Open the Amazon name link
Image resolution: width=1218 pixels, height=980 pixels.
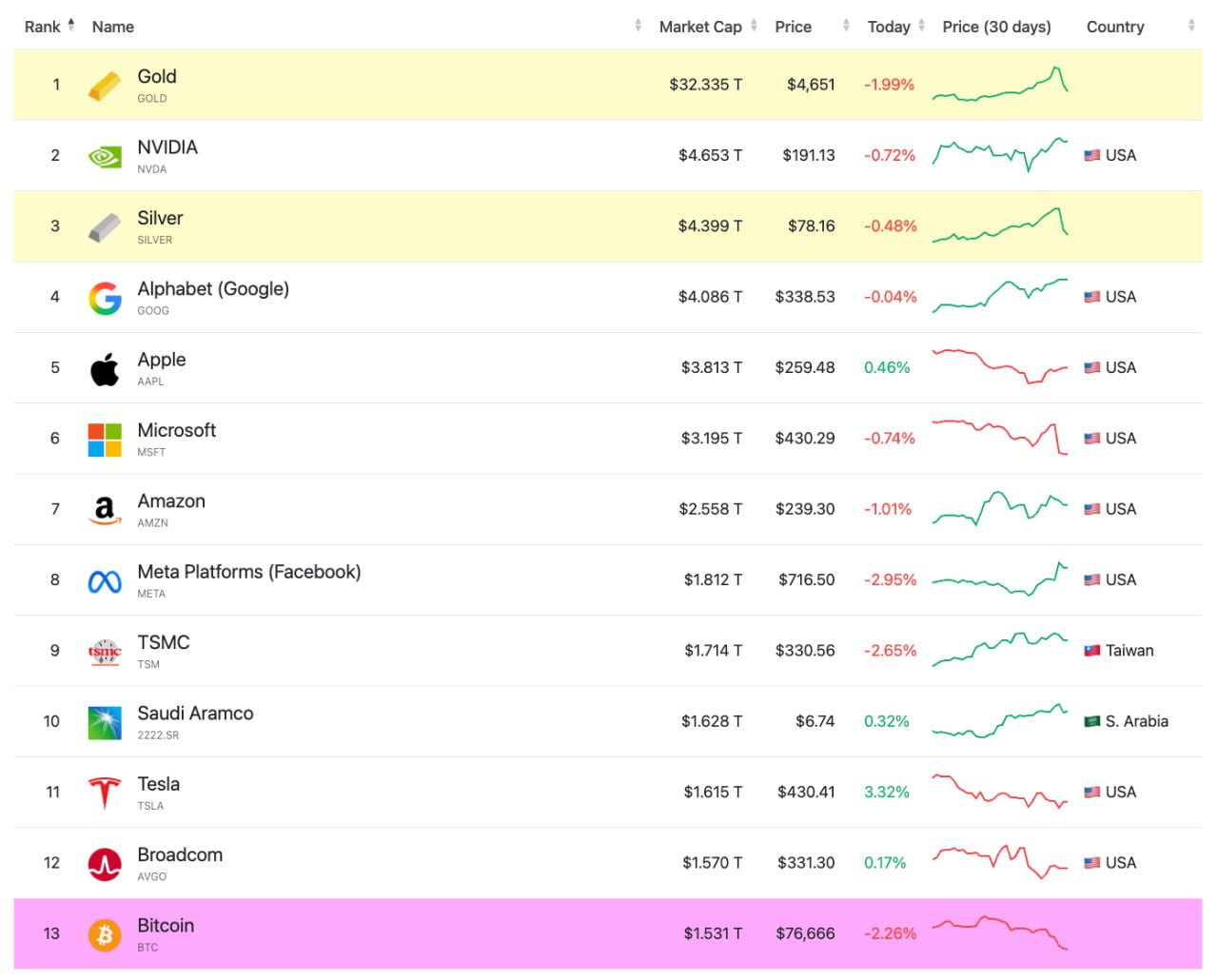coord(171,501)
